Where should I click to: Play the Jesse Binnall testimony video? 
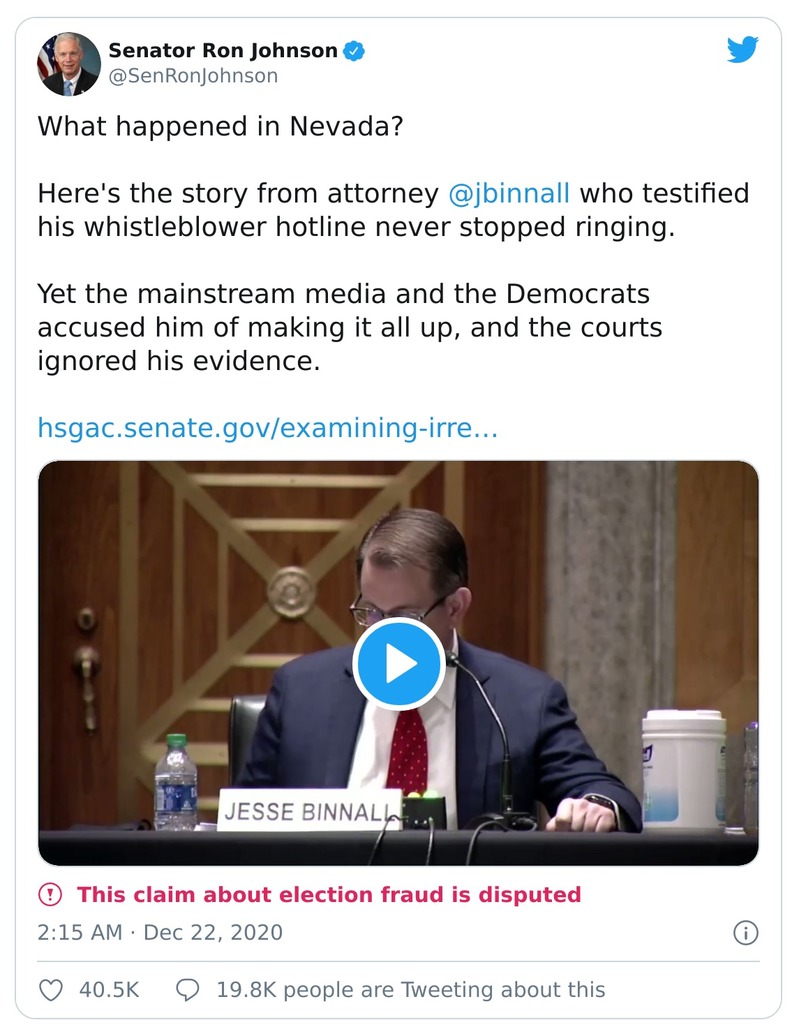[x=398, y=664]
